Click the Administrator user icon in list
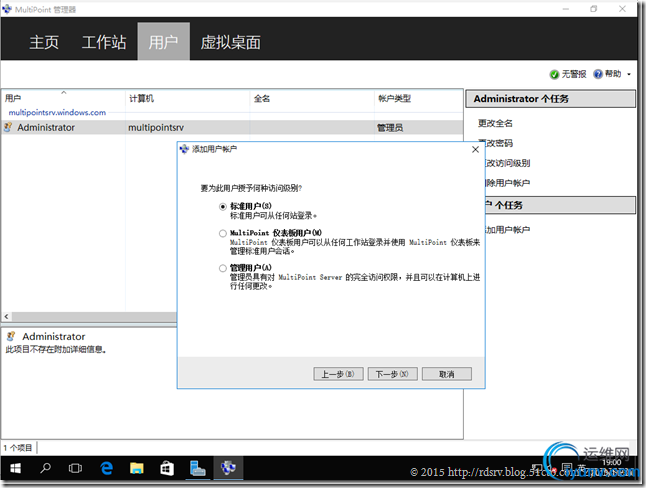This screenshot has height=488, width=646. click(x=8, y=127)
